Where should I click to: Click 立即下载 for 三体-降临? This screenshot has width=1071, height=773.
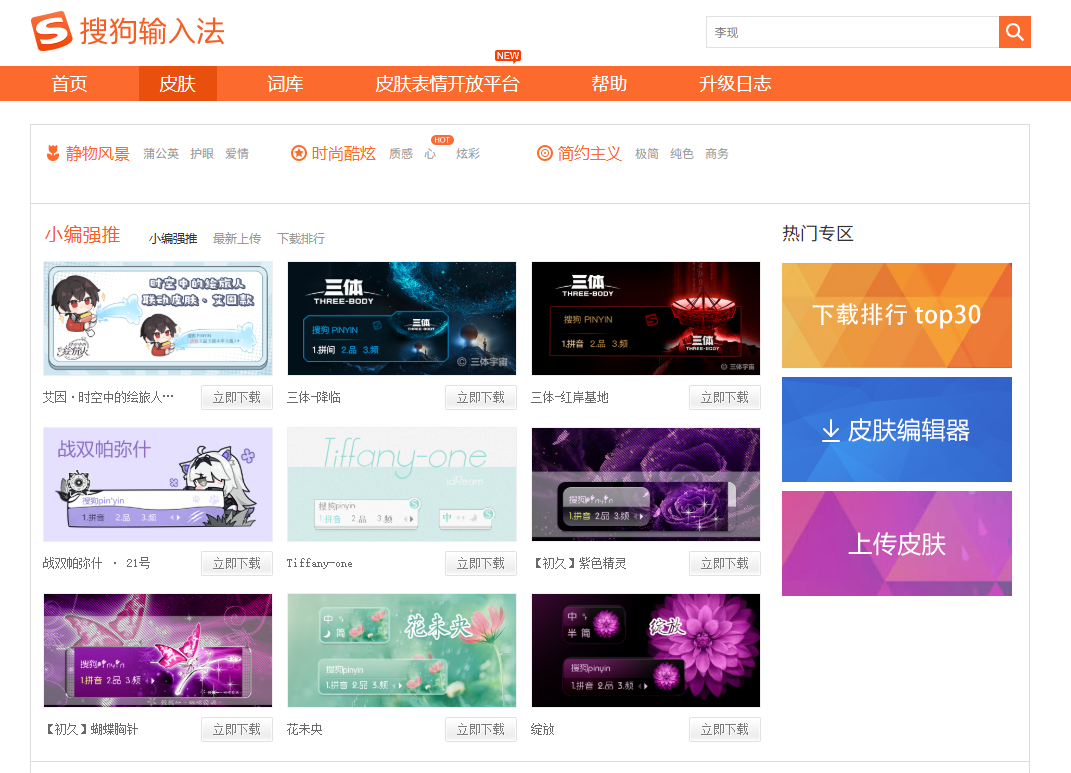point(481,397)
